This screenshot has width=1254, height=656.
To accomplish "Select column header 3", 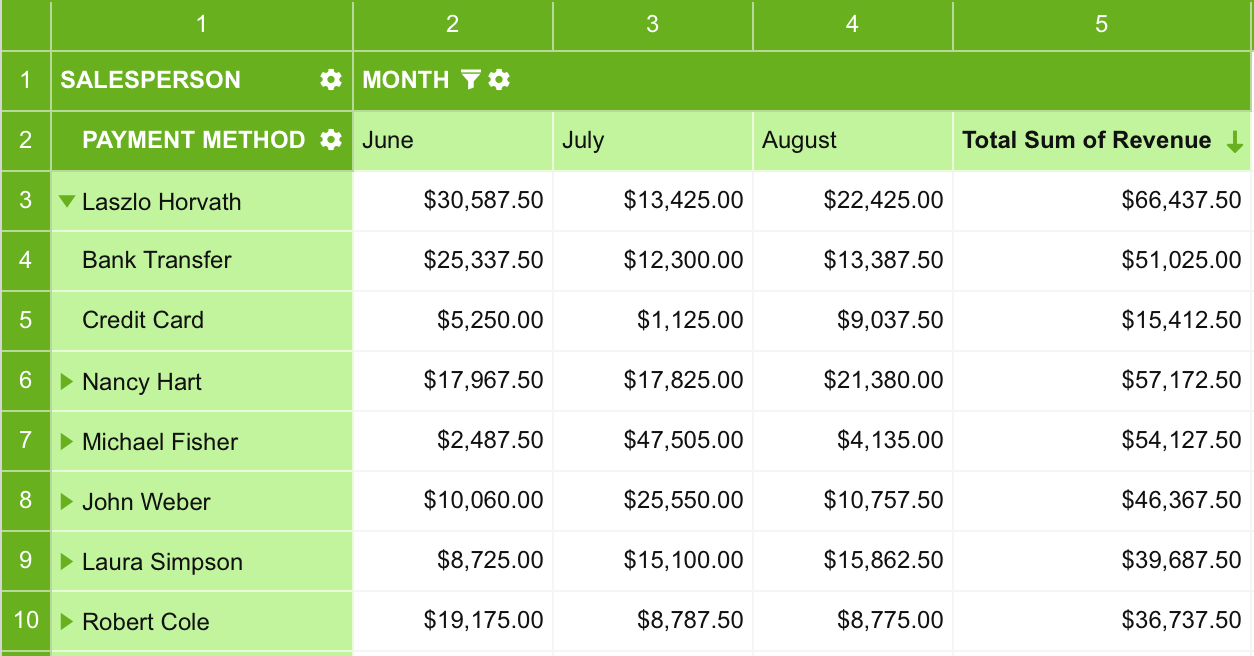I will pos(652,26).
